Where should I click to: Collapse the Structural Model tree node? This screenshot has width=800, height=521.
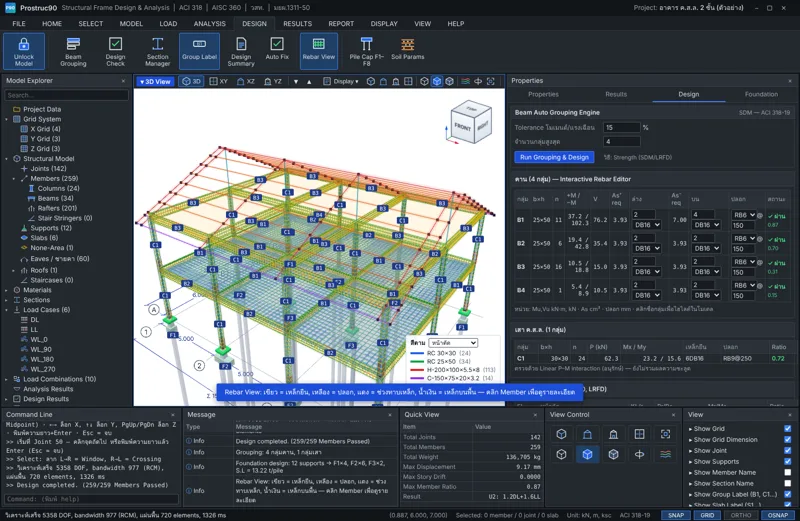pyautogui.click(x=7, y=159)
